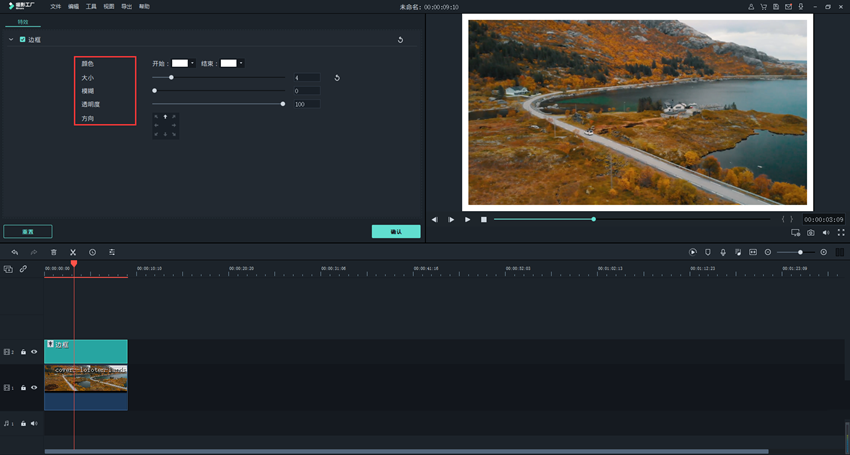This screenshot has height=455, width=850.
Task: Zoom in the timeline with the plus circle
Action: coord(823,252)
